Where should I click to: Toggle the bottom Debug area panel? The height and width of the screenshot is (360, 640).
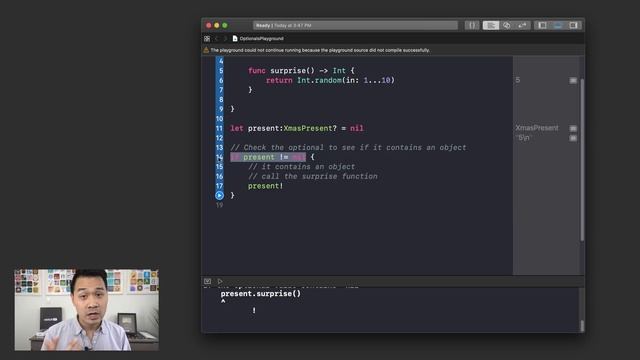pyautogui.click(x=558, y=25)
